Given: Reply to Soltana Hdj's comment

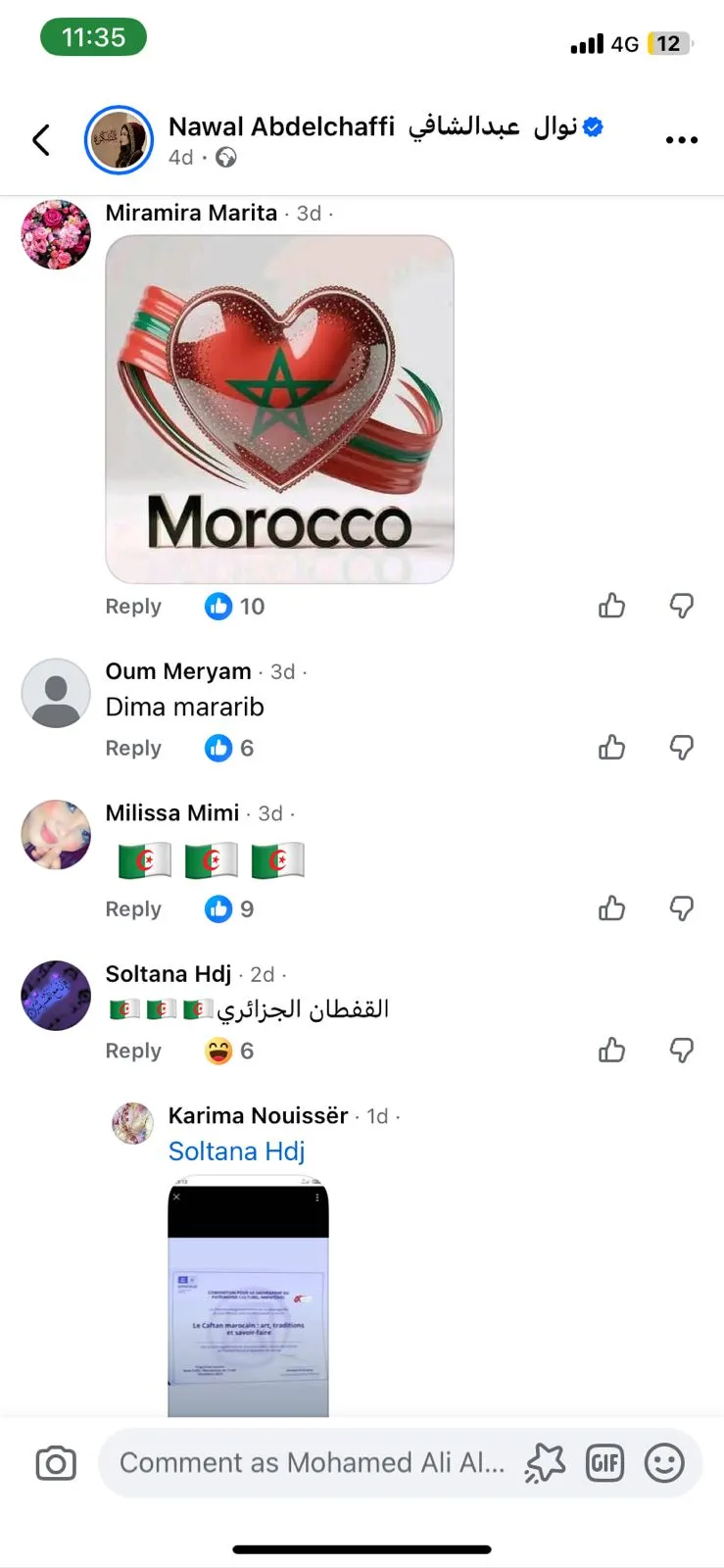Looking at the screenshot, I should (x=133, y=1051).
